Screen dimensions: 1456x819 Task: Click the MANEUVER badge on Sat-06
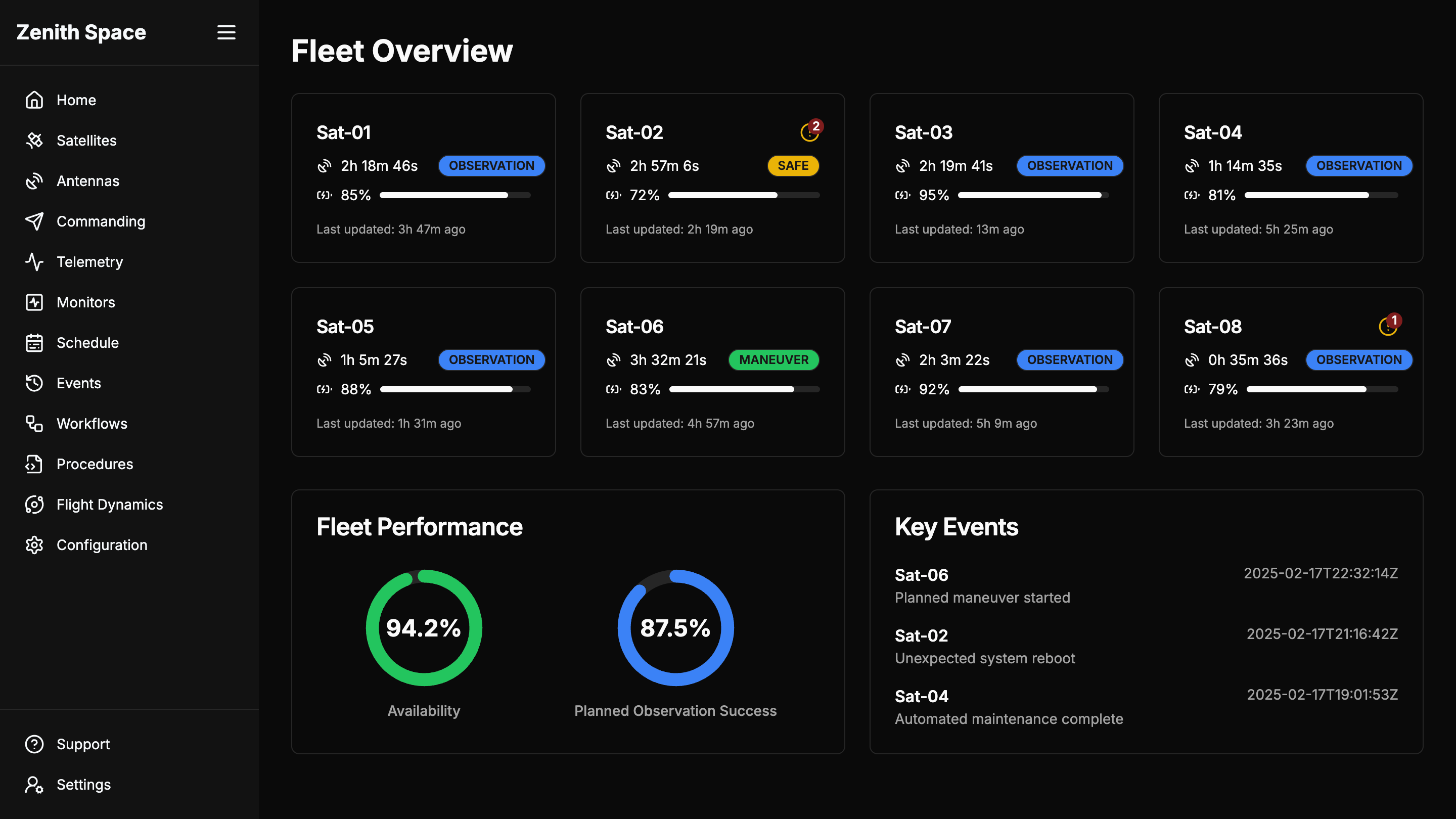[773, 359]
